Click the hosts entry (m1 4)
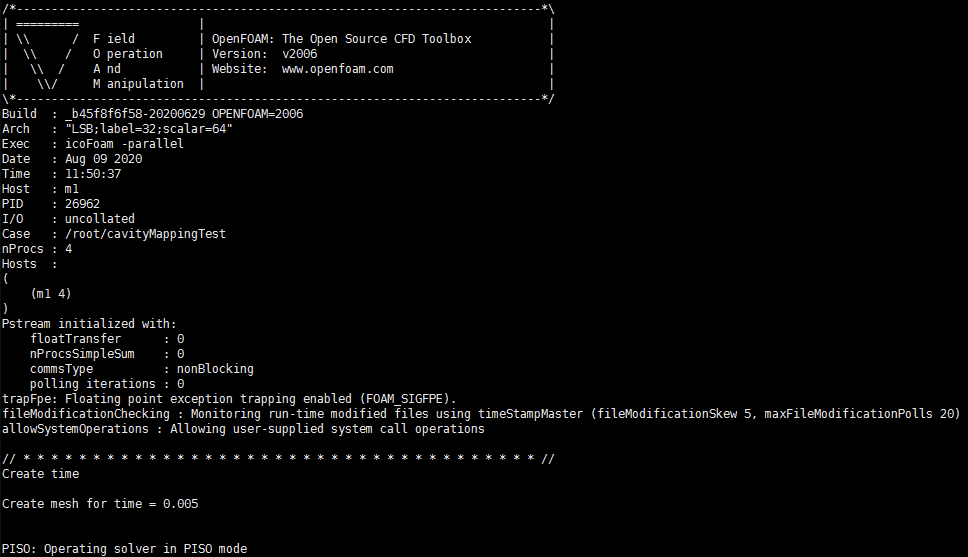968x557 pixels. point(51,294)
